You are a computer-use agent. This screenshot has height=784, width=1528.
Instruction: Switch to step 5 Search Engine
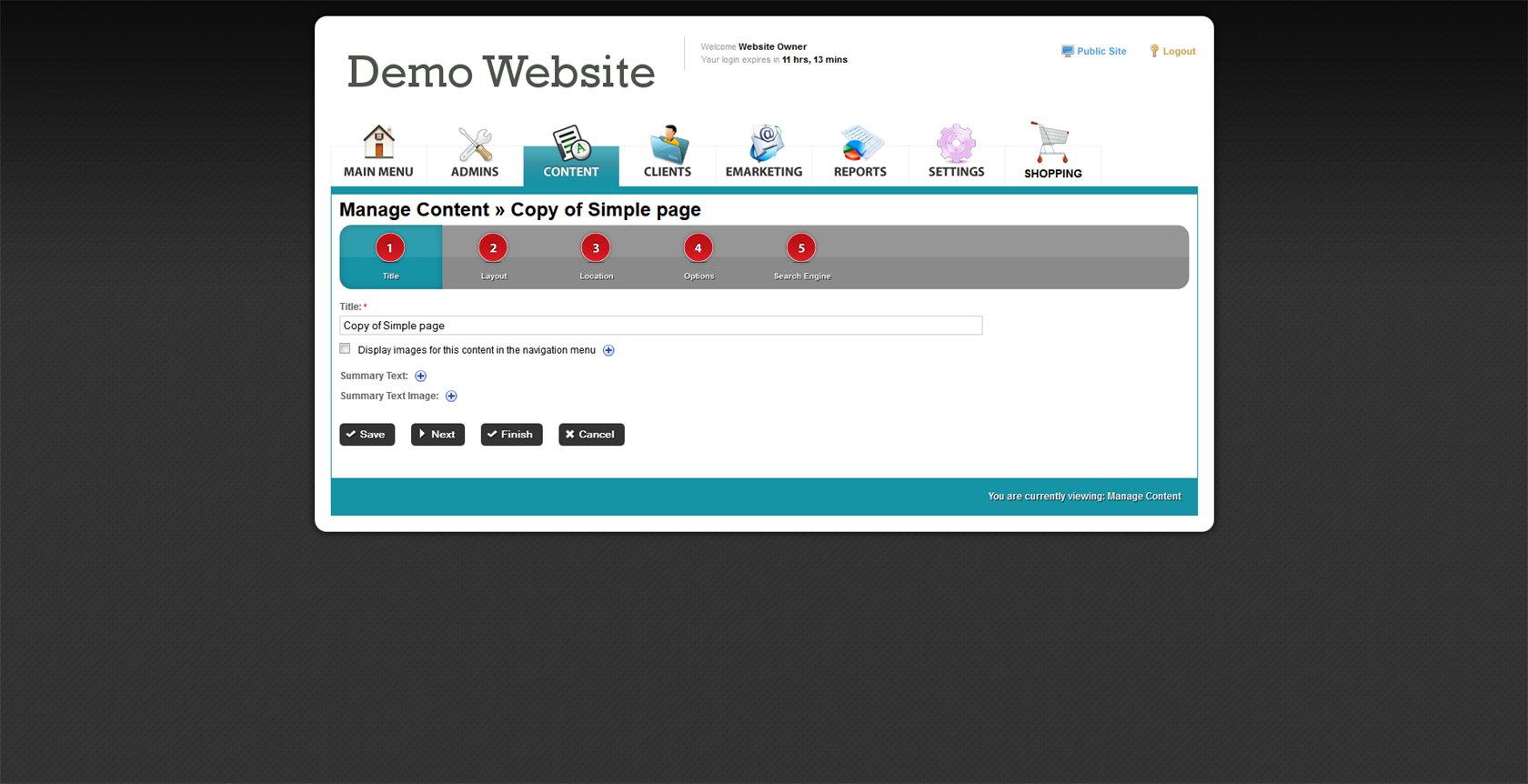[x=801, y=248]
